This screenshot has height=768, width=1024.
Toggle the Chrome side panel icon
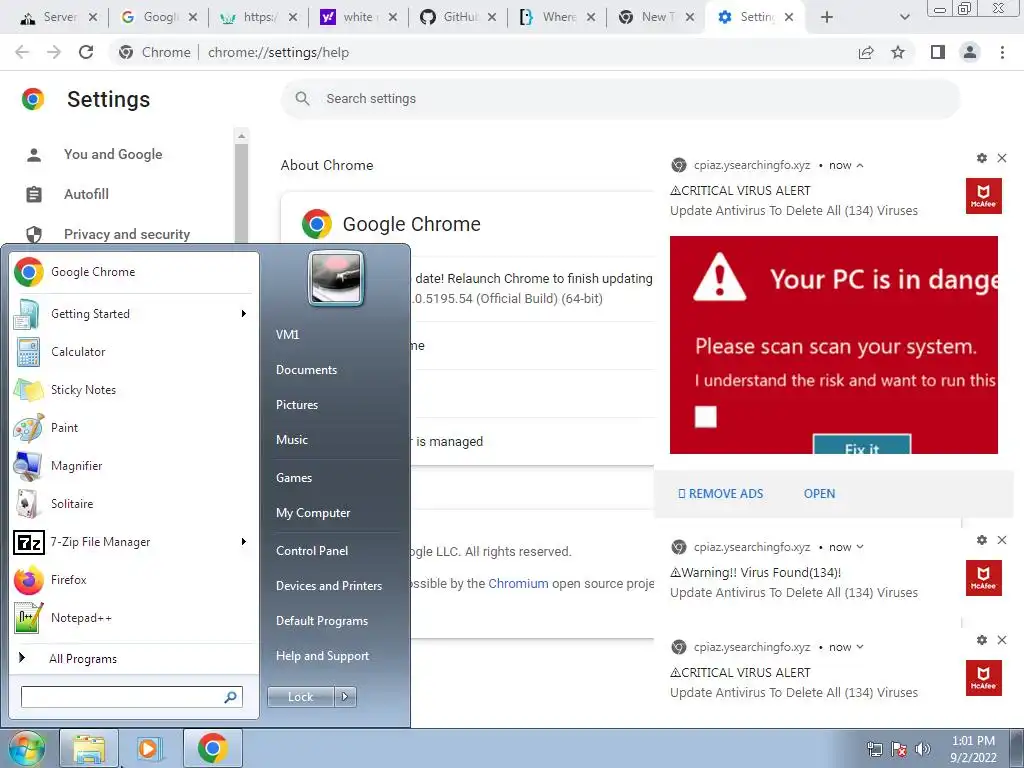(x=938, y=52)
